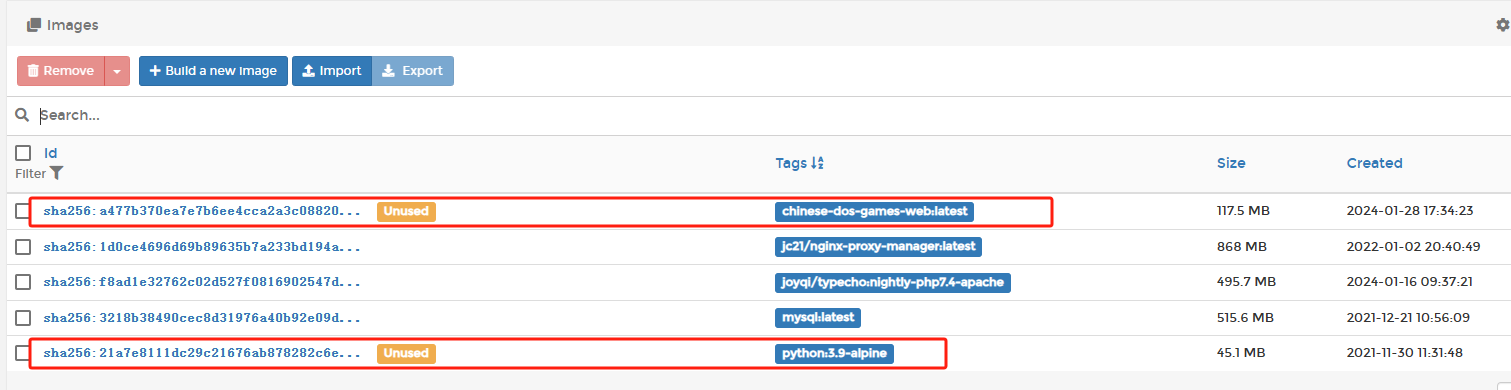Image resolution: width=1511 pixels, height=390 pixels.
Task: Open settings gear icon at top right
Action: coord(1503,25)
